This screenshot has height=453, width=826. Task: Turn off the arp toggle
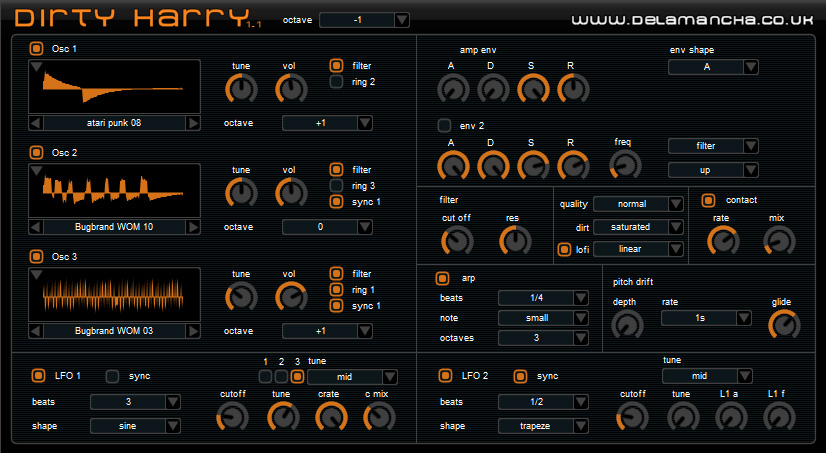(442, 278)
